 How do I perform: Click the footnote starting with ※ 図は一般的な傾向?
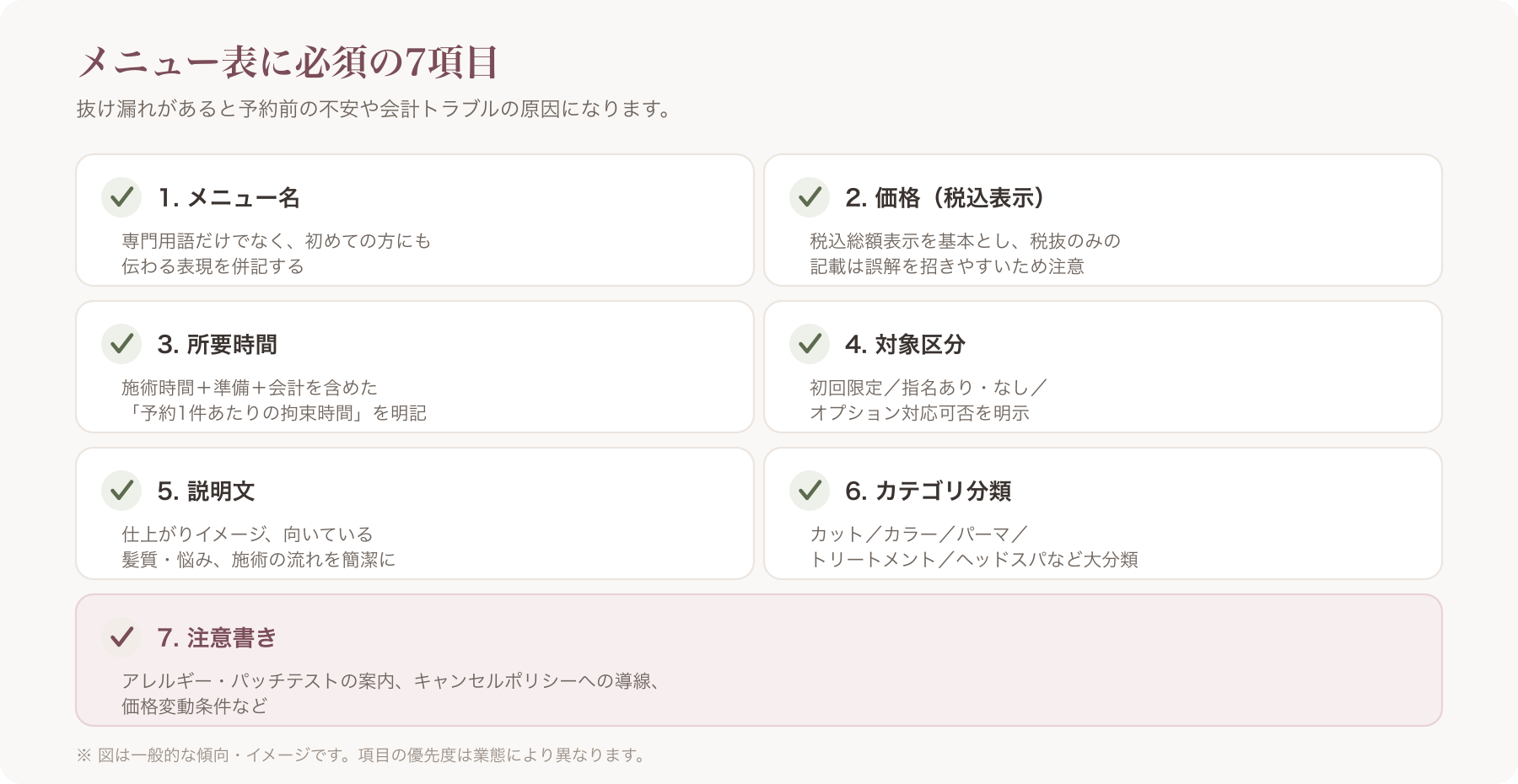363,755
